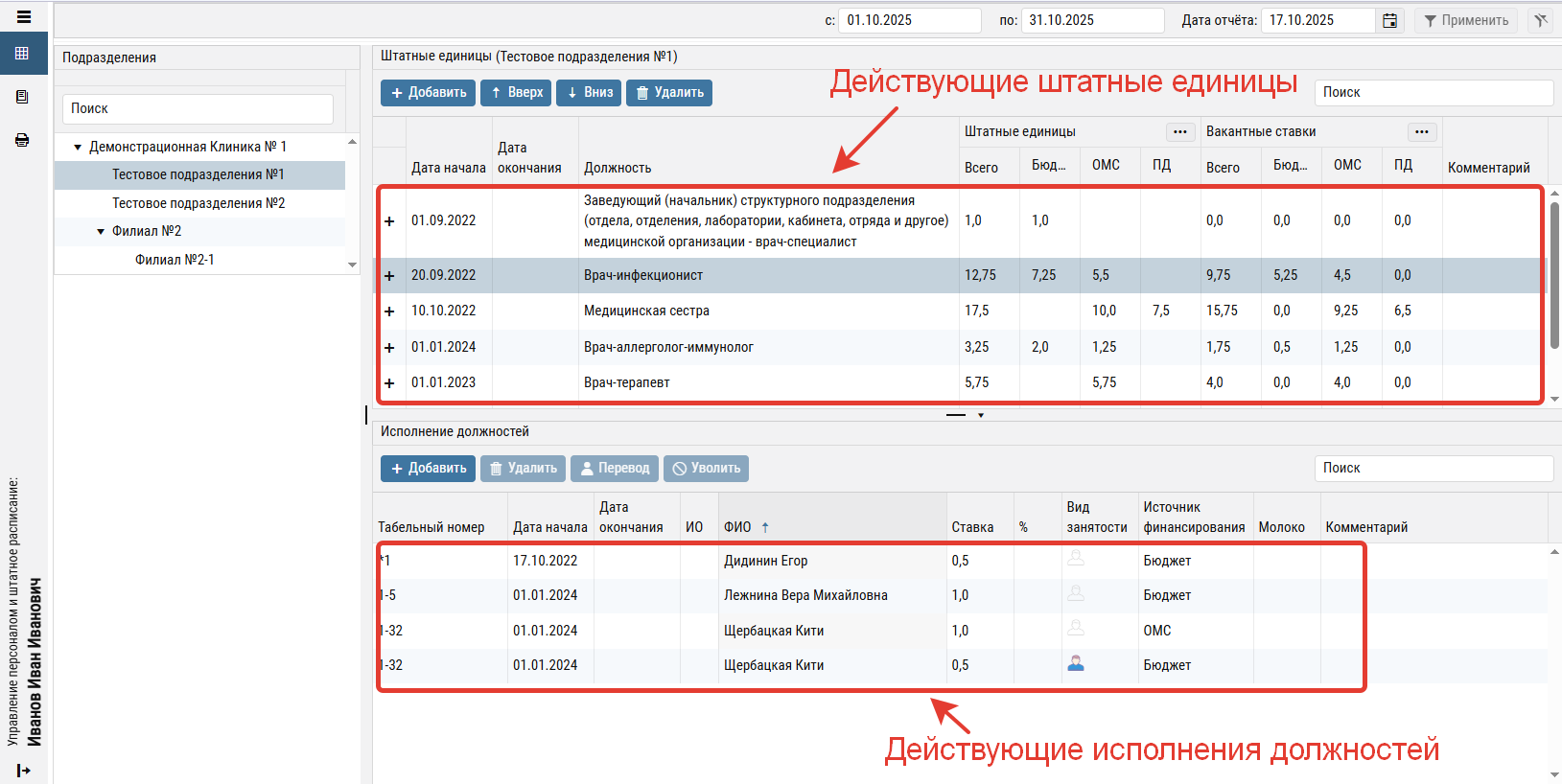The width and height of the screenshot is (1562, 784).
Task: Collapse the Демонстрационная Клиника № 1 tree node
Action: click(78, 148)
